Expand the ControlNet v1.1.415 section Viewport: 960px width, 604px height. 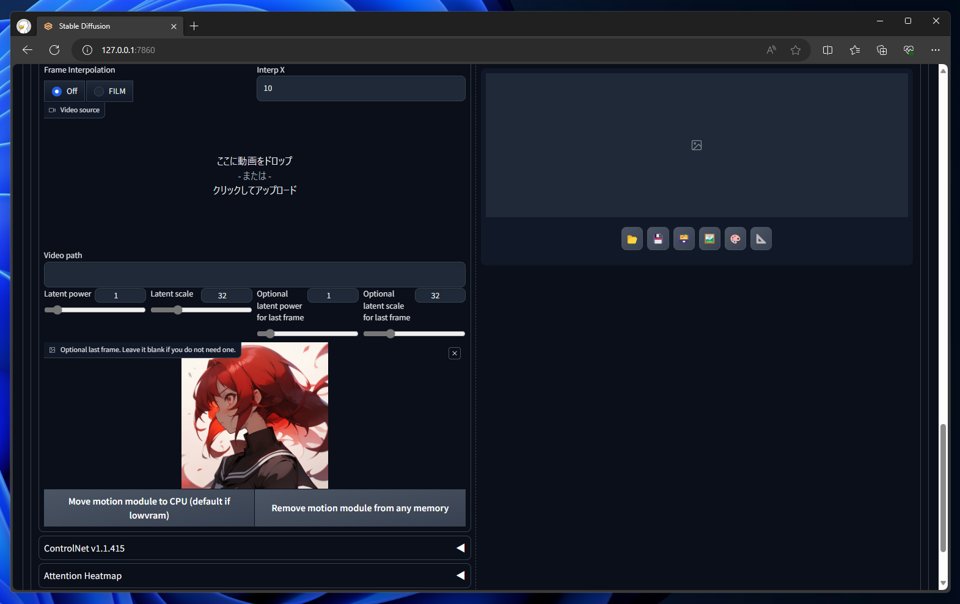pyautogui.click(x=254, y=548)
